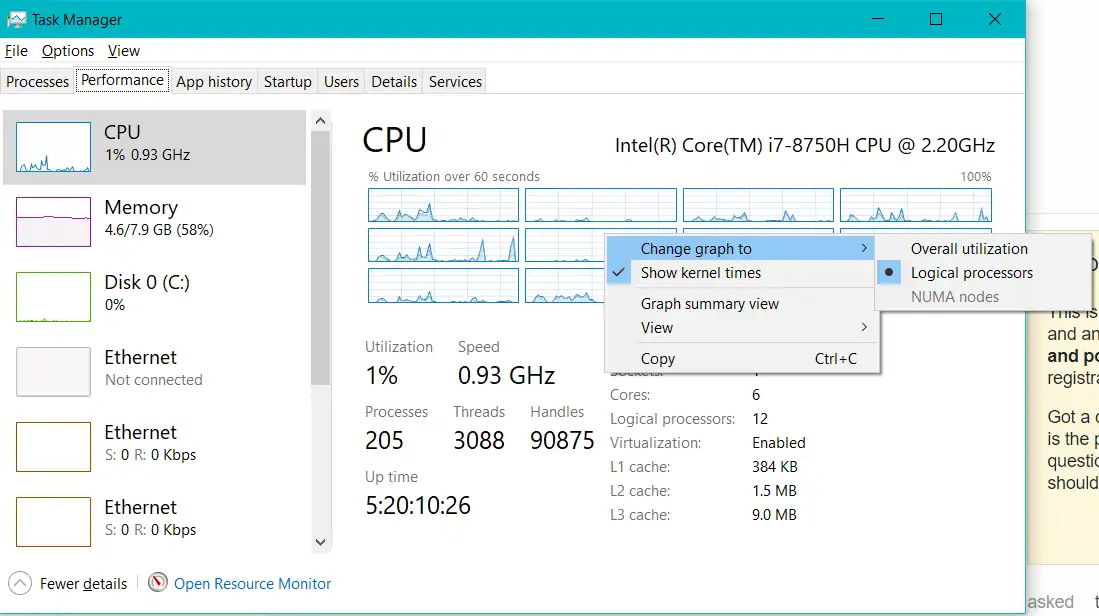Toggle "Show kernel times" in context menu

[699, 272]
